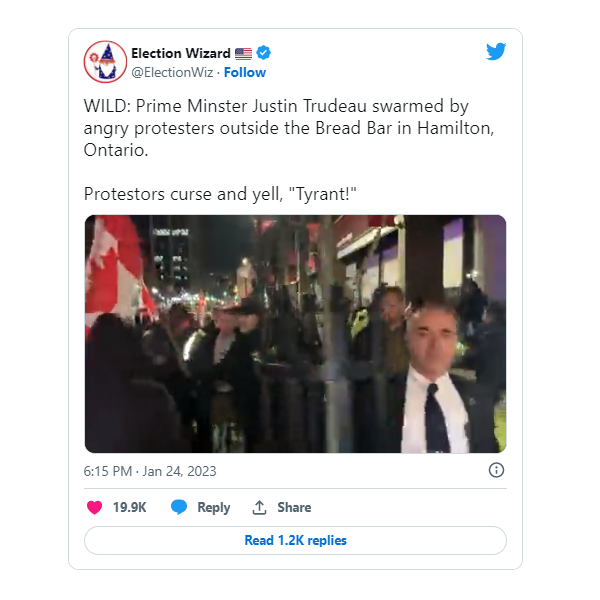
Task: Click the 19.9K likes count
Action: [x=129, y=507]
